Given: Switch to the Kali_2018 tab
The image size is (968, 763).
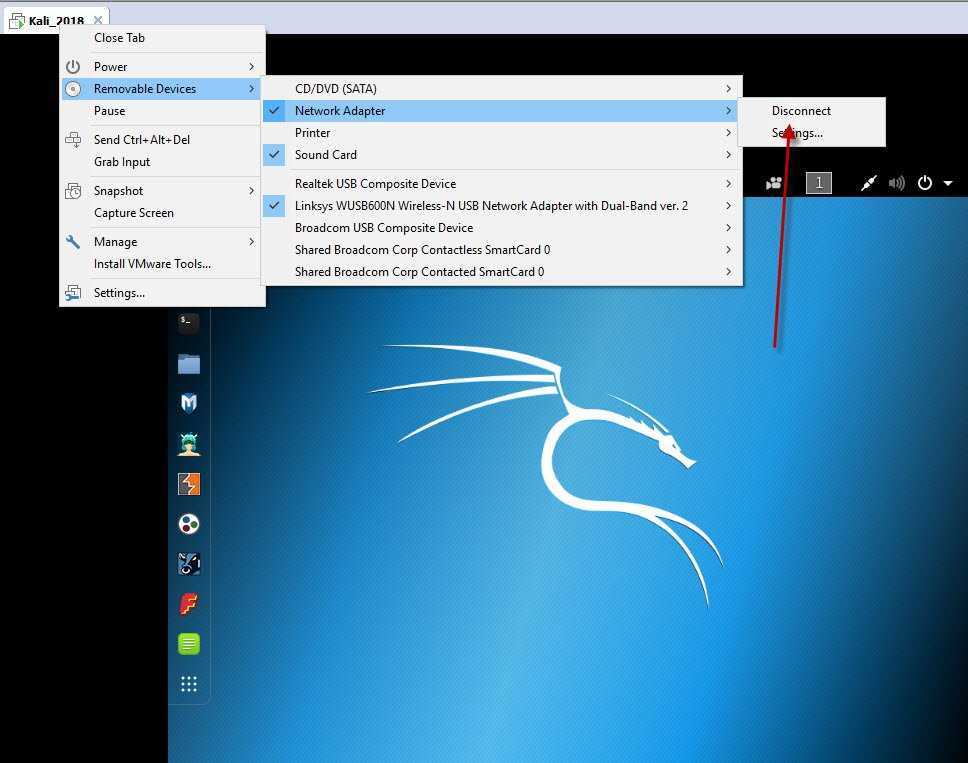Looking at the screenshot, I should (x=56, y=21).
